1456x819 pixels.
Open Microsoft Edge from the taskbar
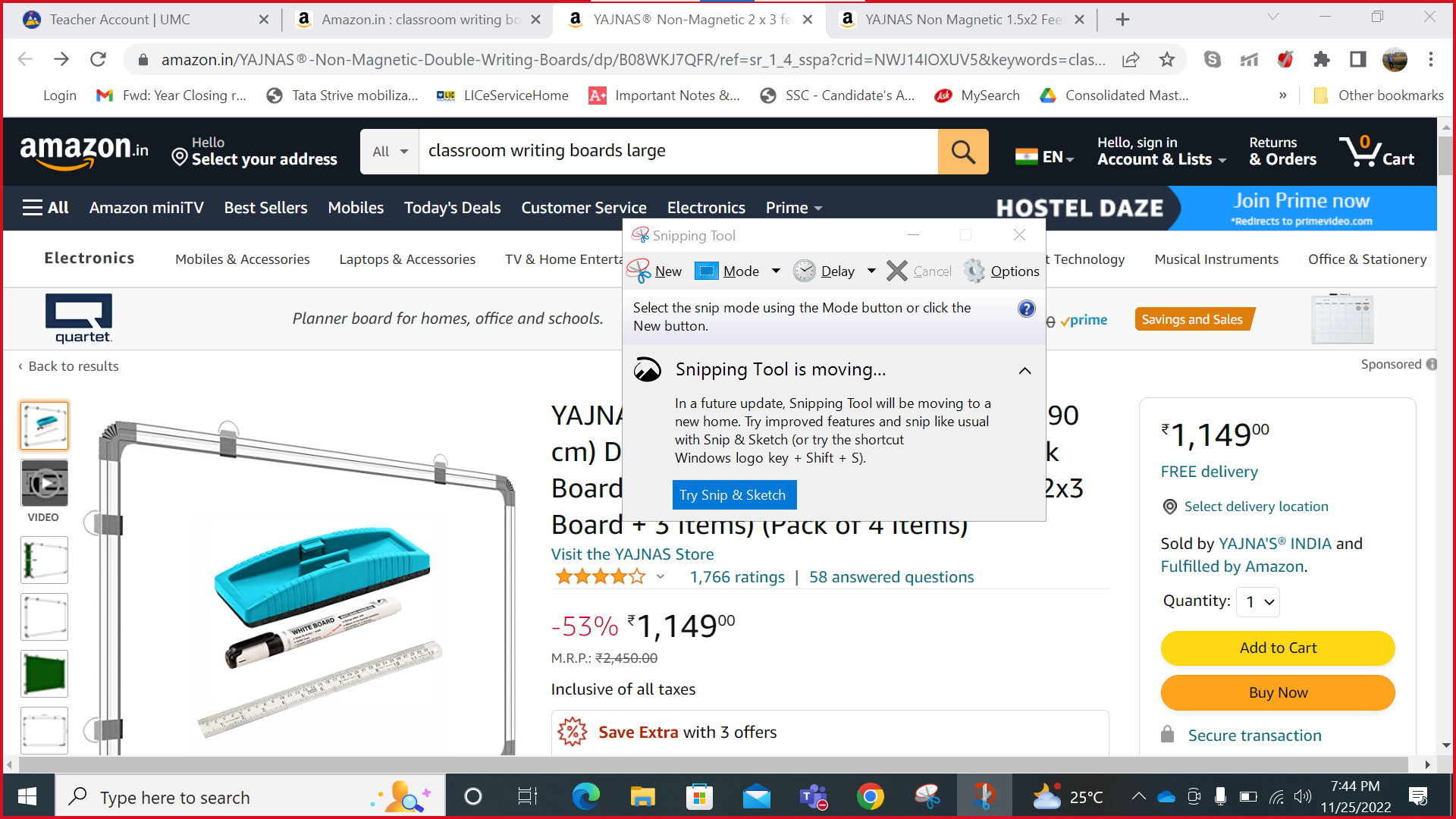[585, 796]
